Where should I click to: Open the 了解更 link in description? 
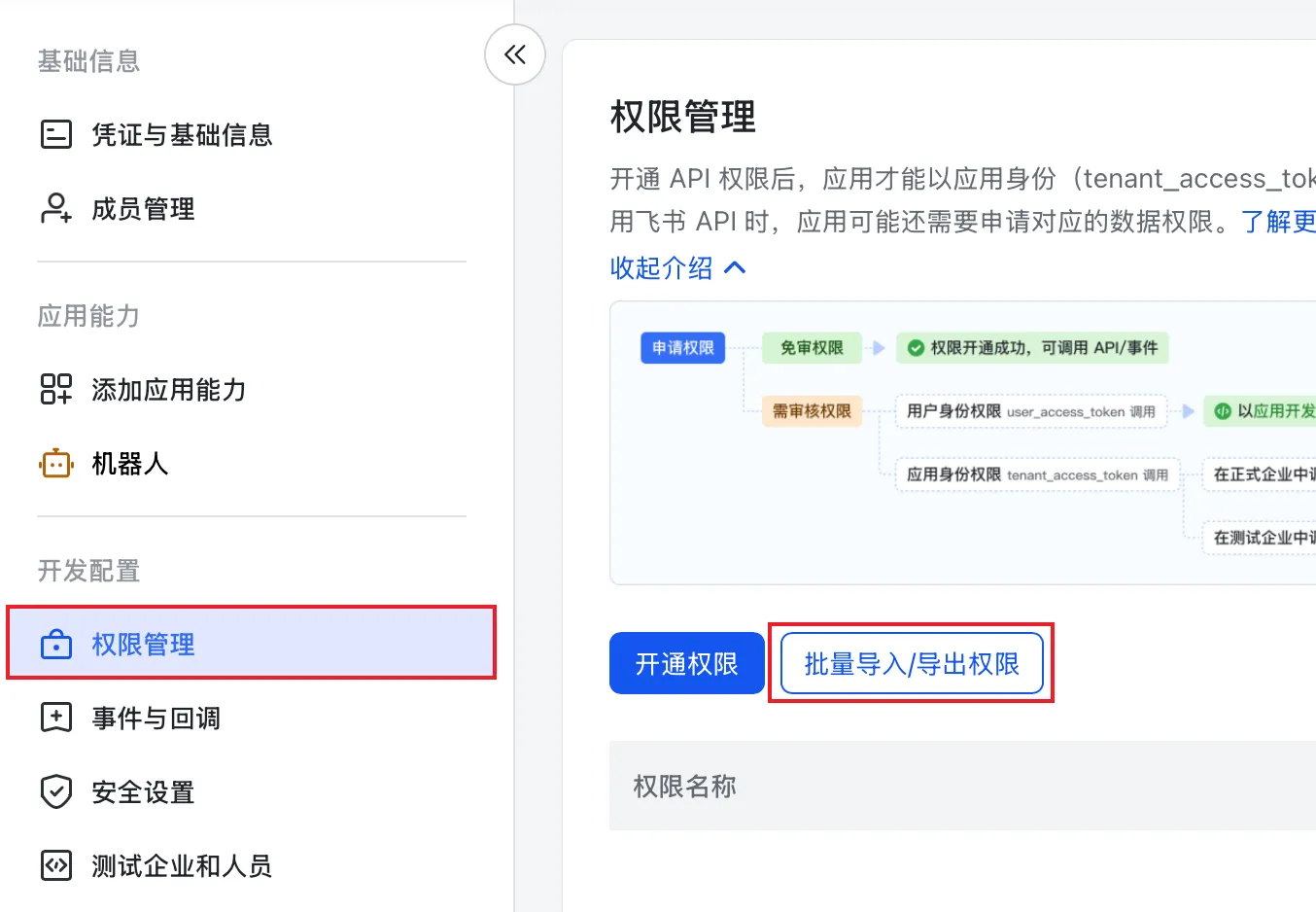pyautogui.click(x=1277, y=222)
